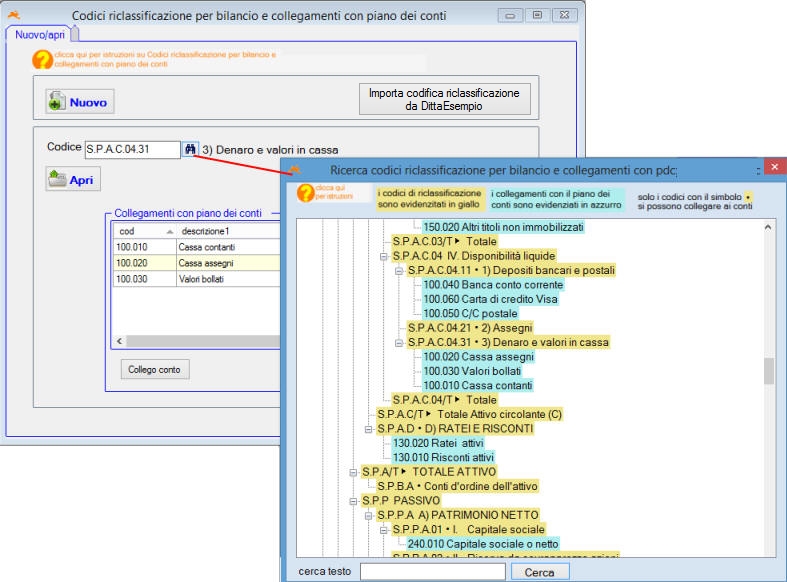
Task: Select S.P.B.A Conti d'ordine dell'attivo
Action: 457,486
